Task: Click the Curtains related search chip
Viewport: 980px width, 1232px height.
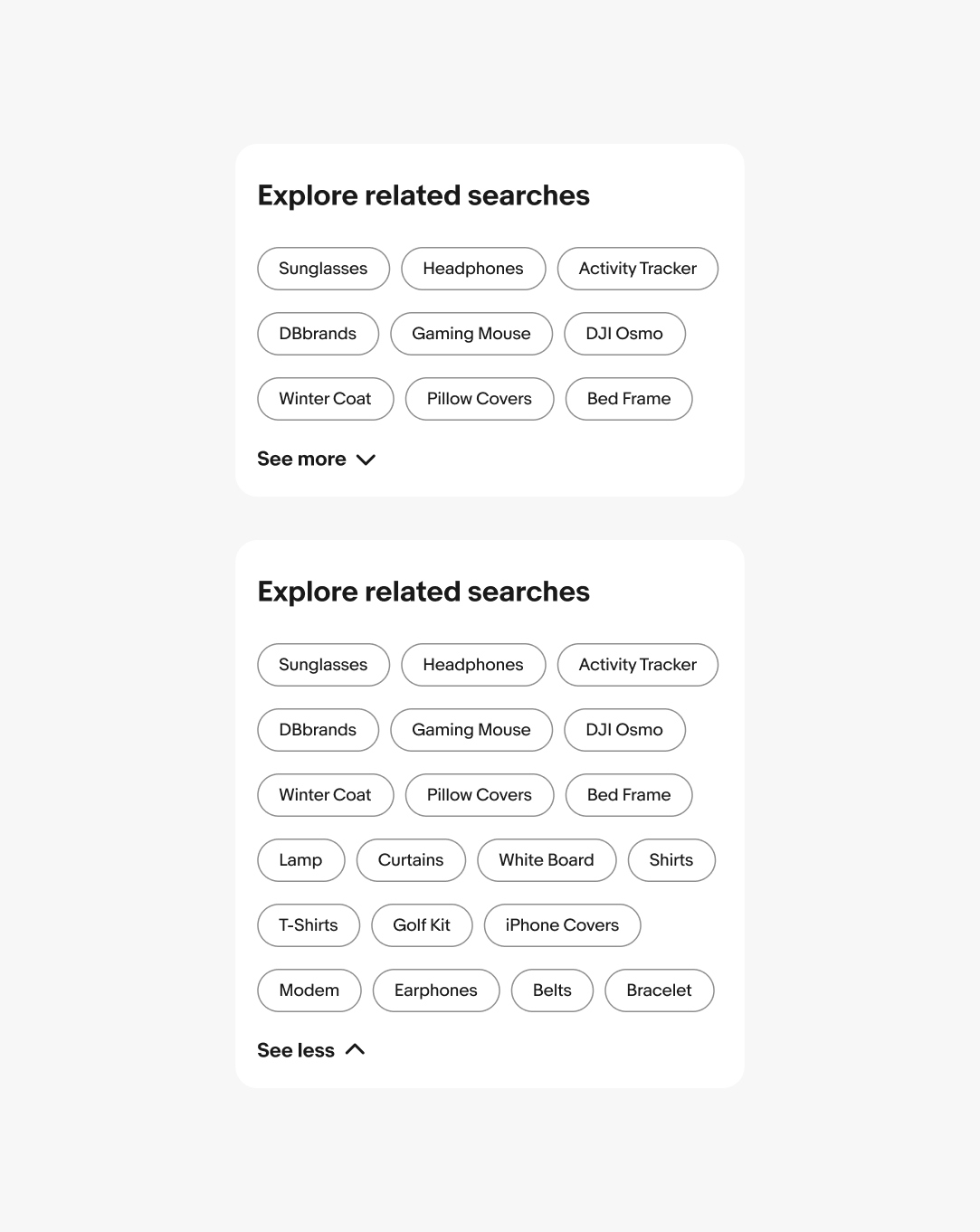Action: point(411,860)
